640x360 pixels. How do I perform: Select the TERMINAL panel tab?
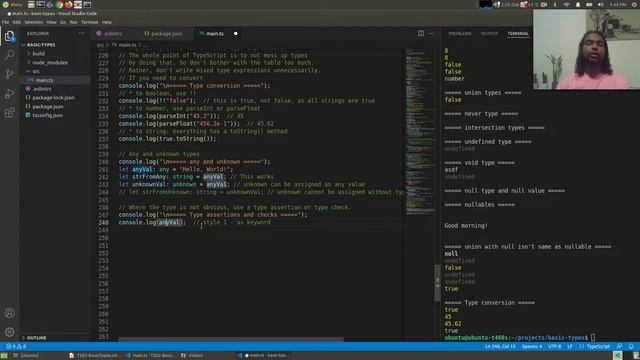pyautogui.click(x=518, y=33)
